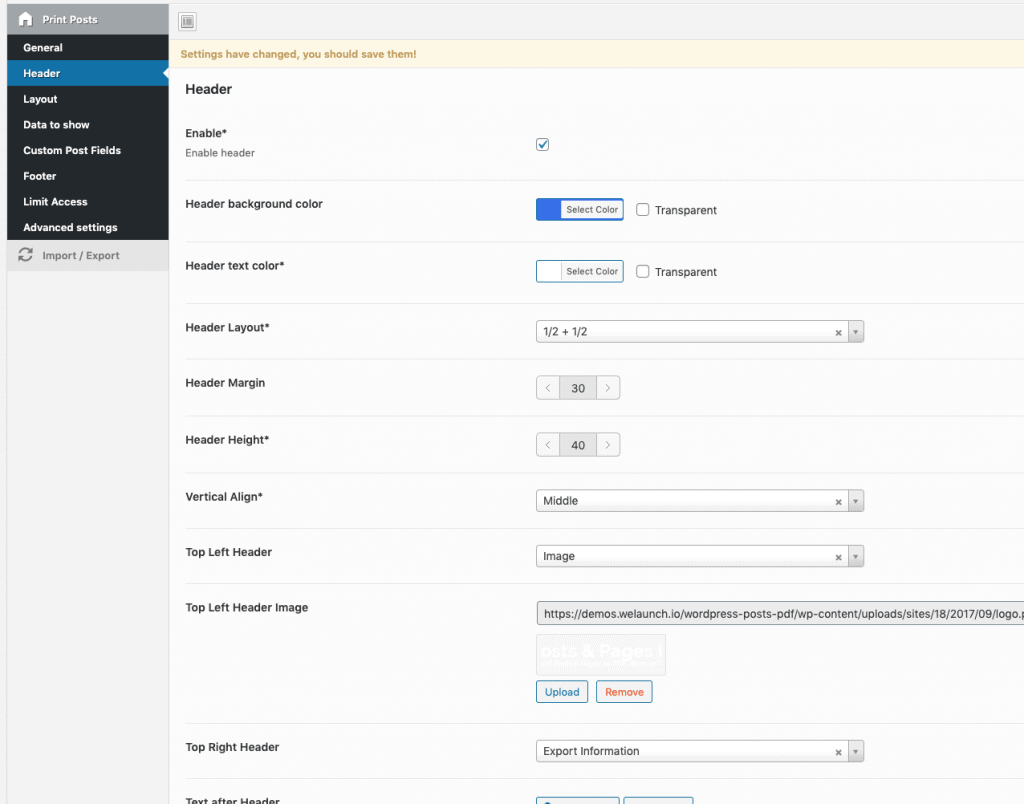Click Upload for header image
Viewport: 1024px width, 804px height.
[562, 692]
